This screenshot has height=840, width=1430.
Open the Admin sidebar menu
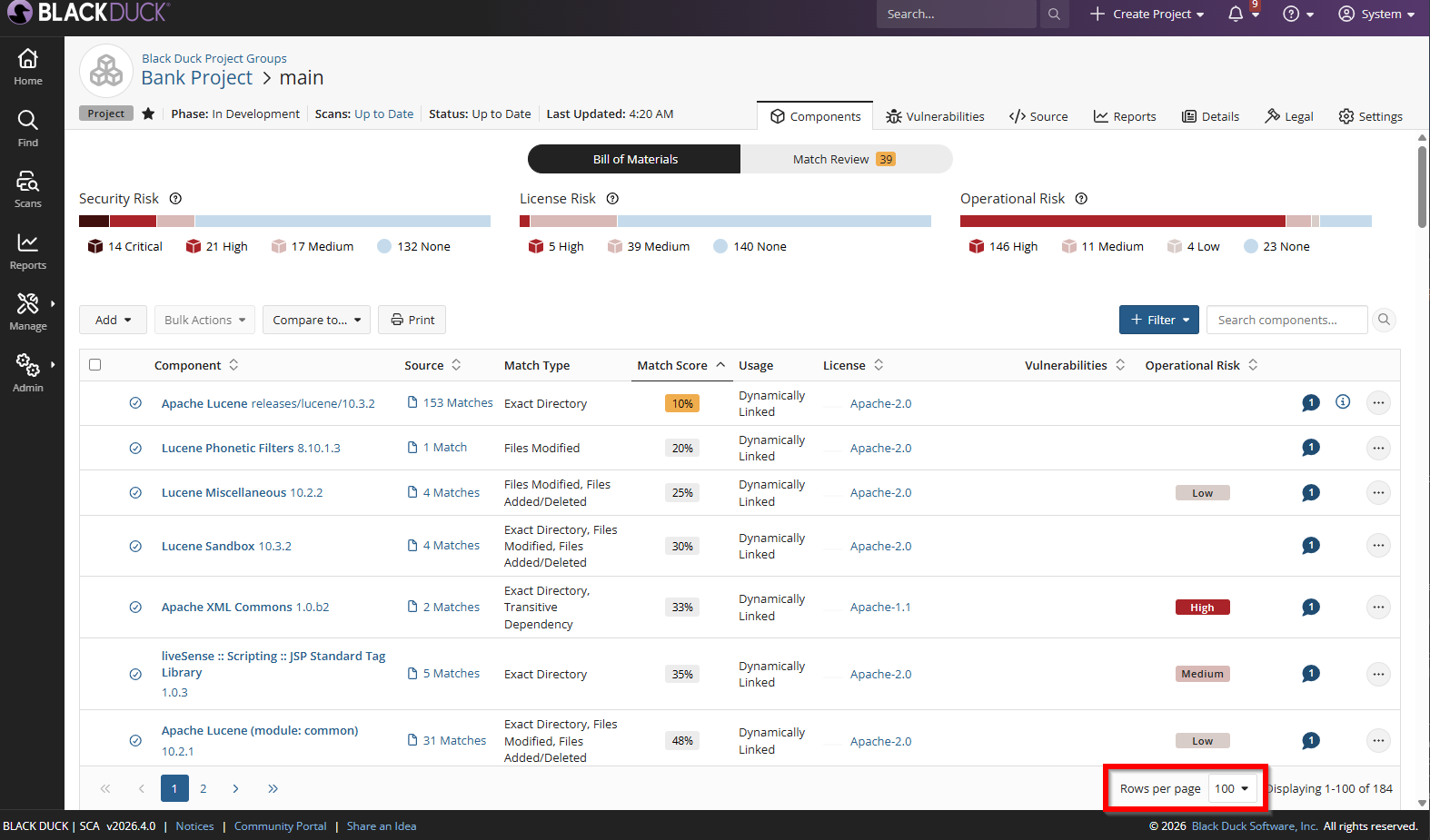click(x=28, y=374)
